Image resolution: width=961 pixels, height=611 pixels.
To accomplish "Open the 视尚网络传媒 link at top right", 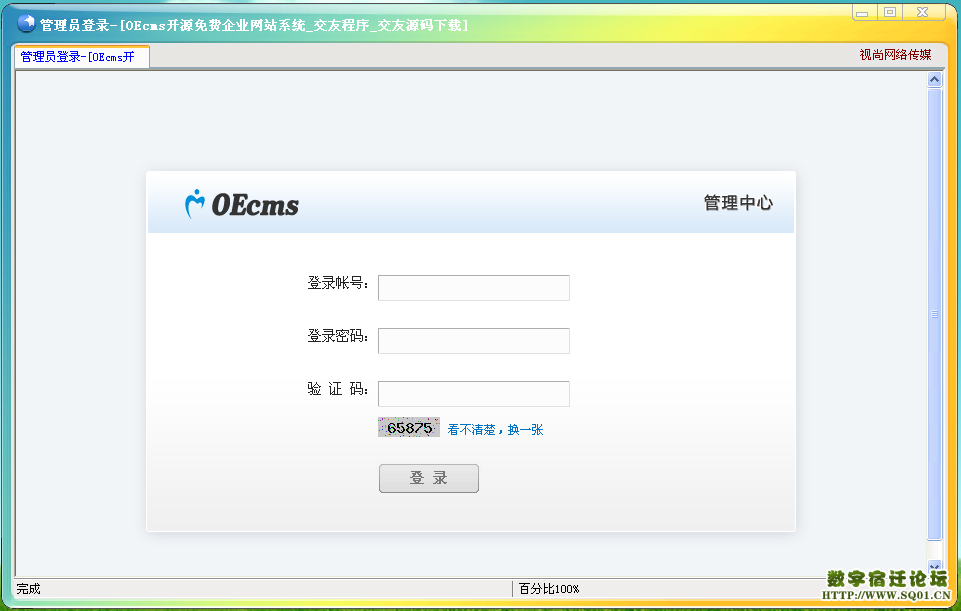I will pyautogui.click(x=895, y=55).
